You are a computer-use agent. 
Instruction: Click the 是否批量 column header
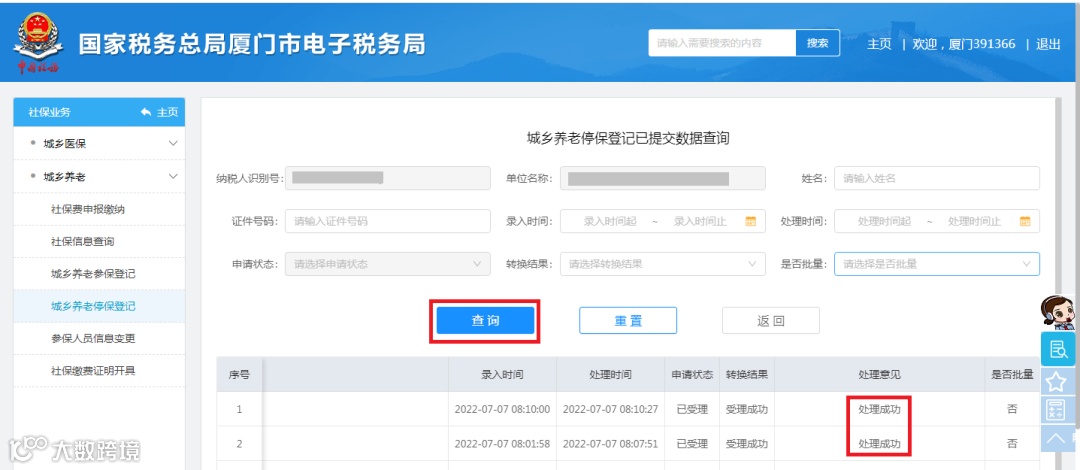tap(1011, 374)
